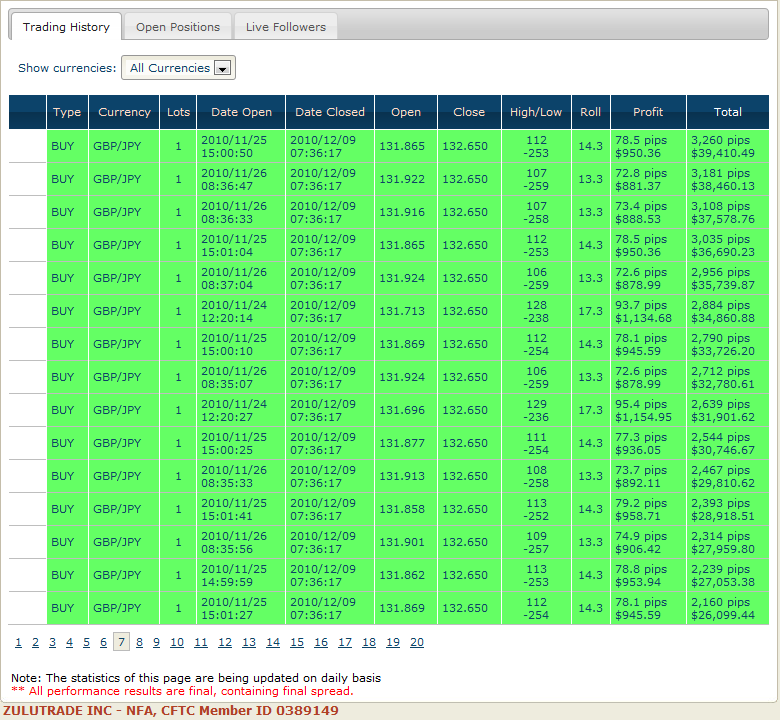The width and height of the screenshot is (780, 720).
Task: Go to page 18 of trading history
Action: coord(369,642)
